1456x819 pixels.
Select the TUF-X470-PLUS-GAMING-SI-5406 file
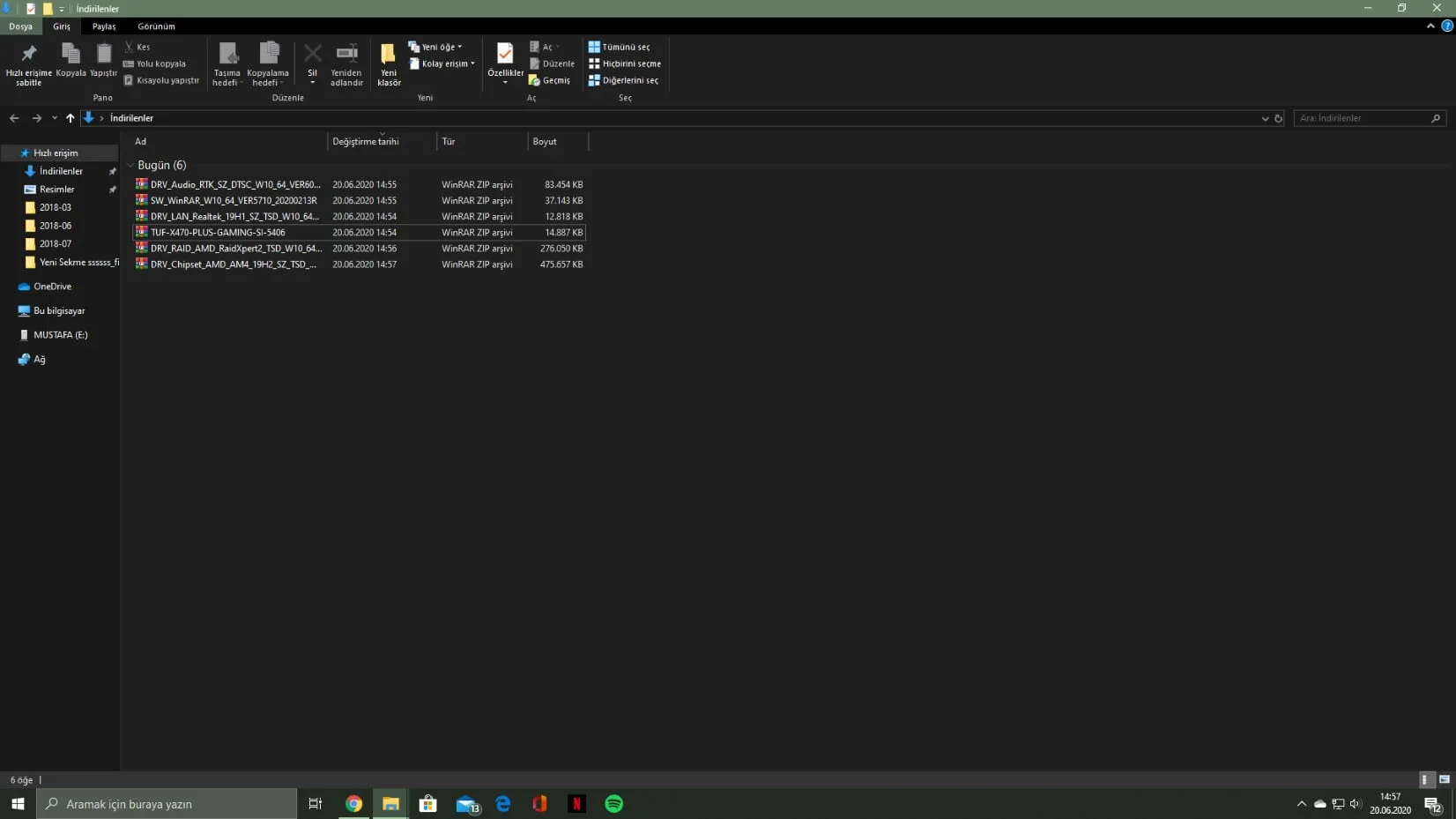click(359, 233)
